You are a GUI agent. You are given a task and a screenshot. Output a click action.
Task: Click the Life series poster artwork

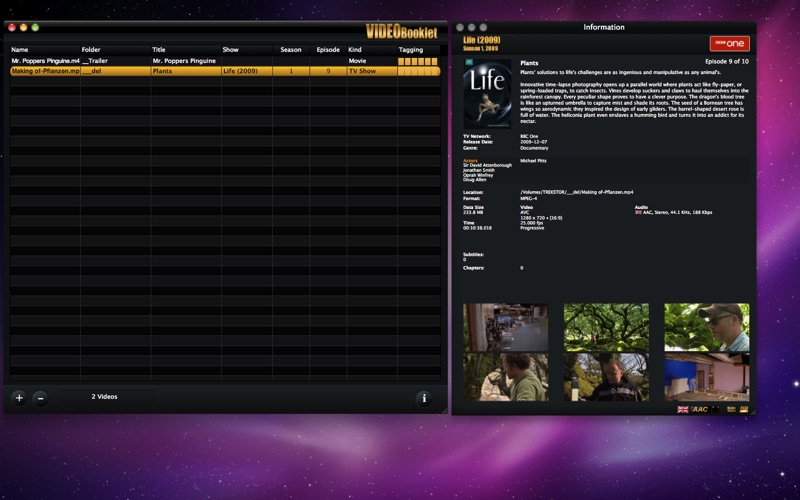pyautogui.click(x=487, y=93)
